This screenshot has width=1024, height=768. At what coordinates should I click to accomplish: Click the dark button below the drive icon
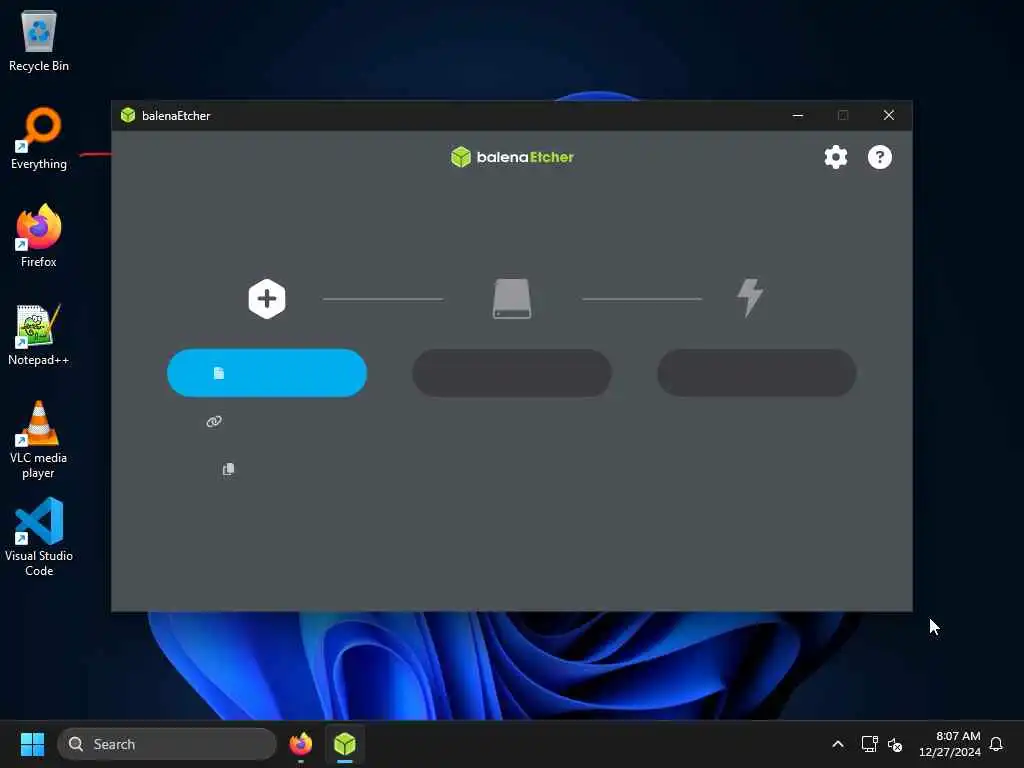click(x=512, y=373)
